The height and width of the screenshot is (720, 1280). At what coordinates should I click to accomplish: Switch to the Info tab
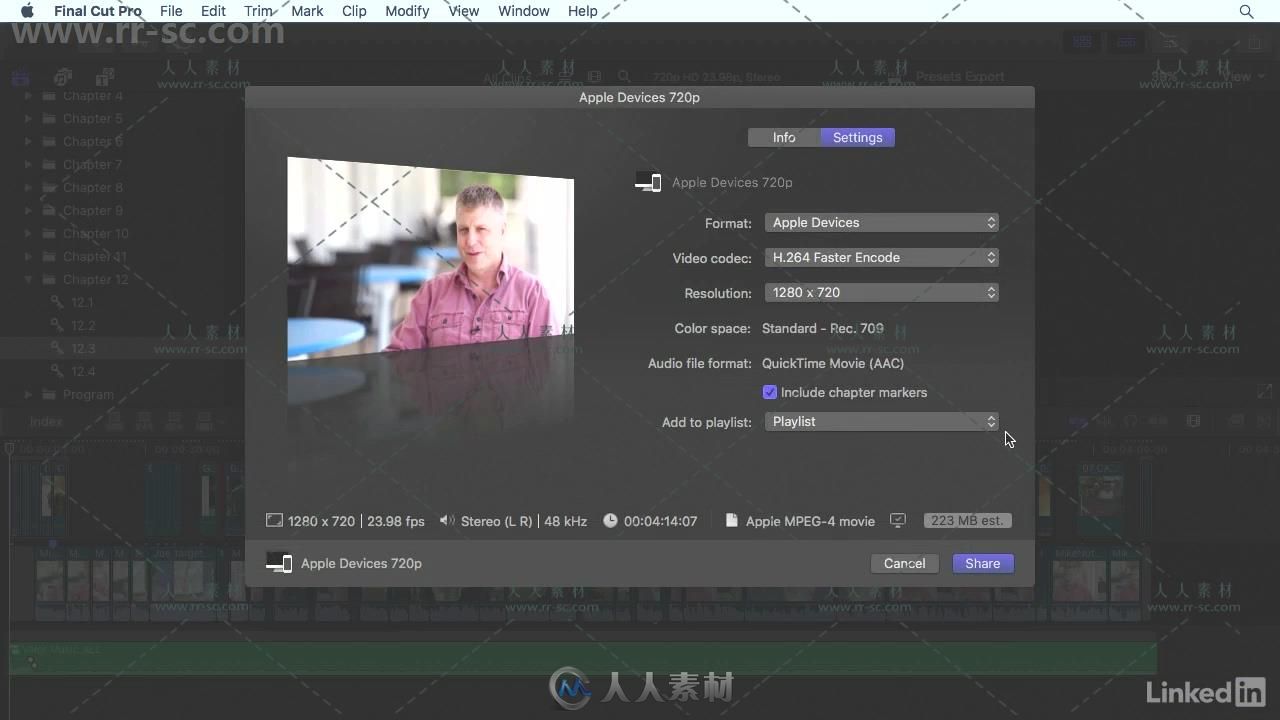(x=784, y=137)
